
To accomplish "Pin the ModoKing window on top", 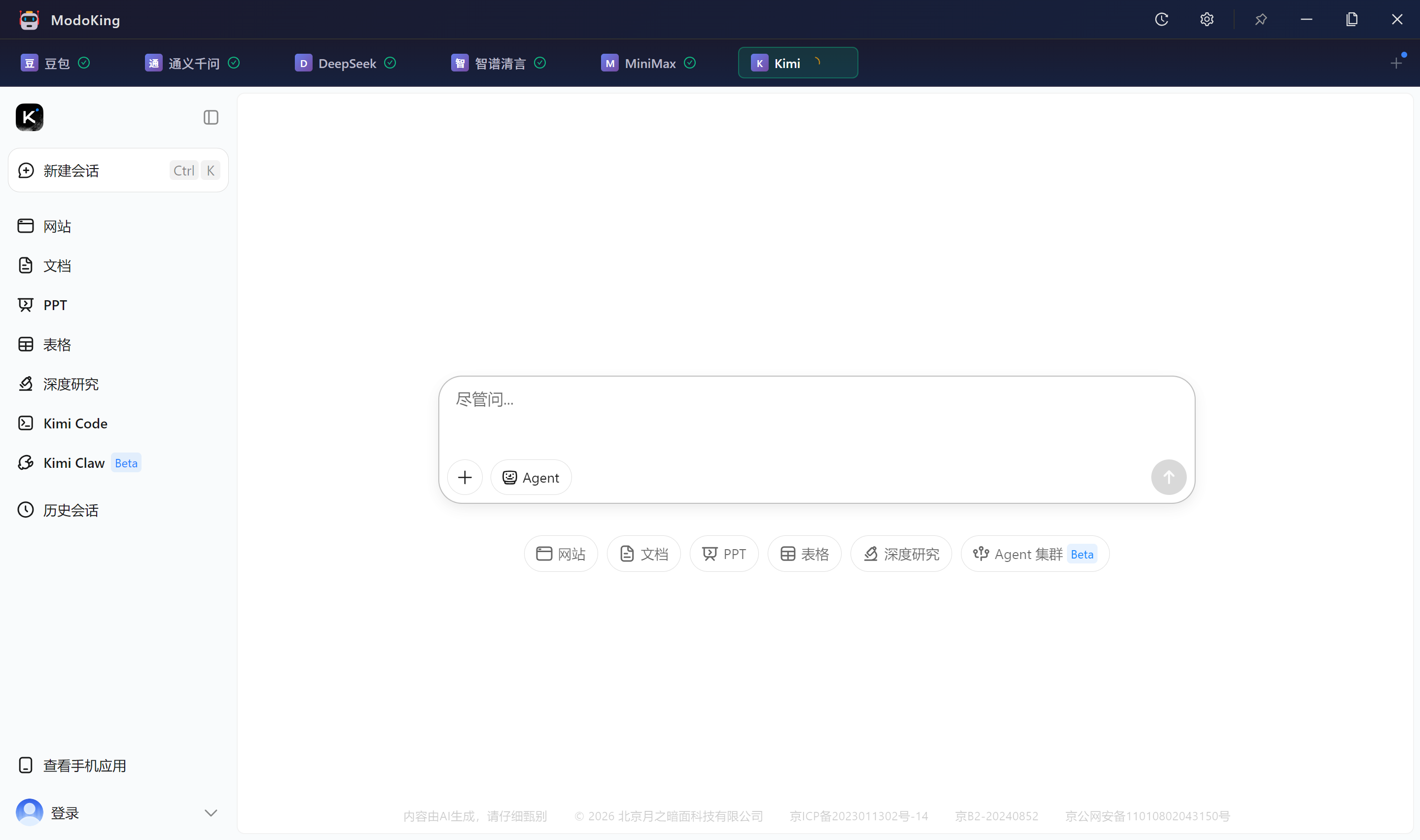I will click(x=1260, y=20).
